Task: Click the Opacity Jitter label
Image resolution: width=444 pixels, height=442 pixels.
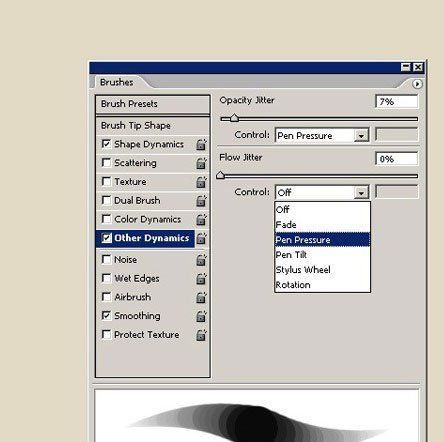Action: (x=247, y=100)
